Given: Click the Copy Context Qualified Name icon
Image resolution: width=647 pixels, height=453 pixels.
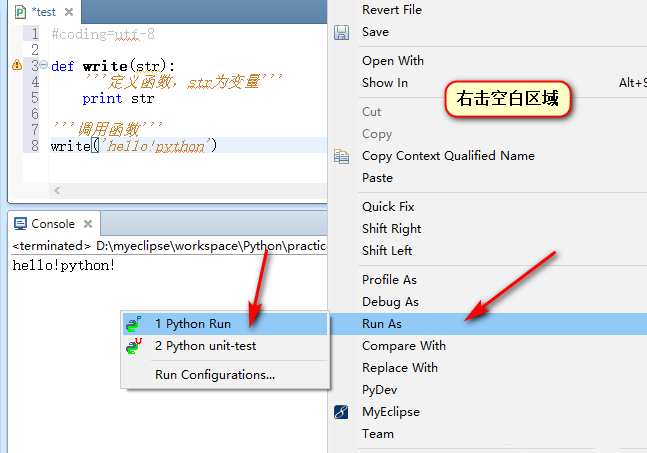Looking at the screenshot, I should pyautogui.click(x=341, y=156).
